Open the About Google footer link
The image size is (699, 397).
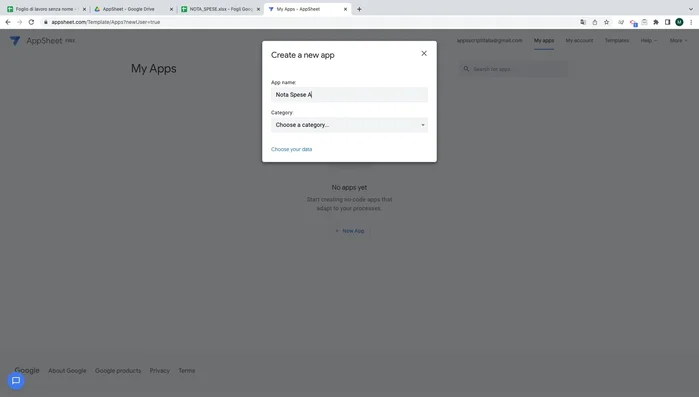[67, 371]
